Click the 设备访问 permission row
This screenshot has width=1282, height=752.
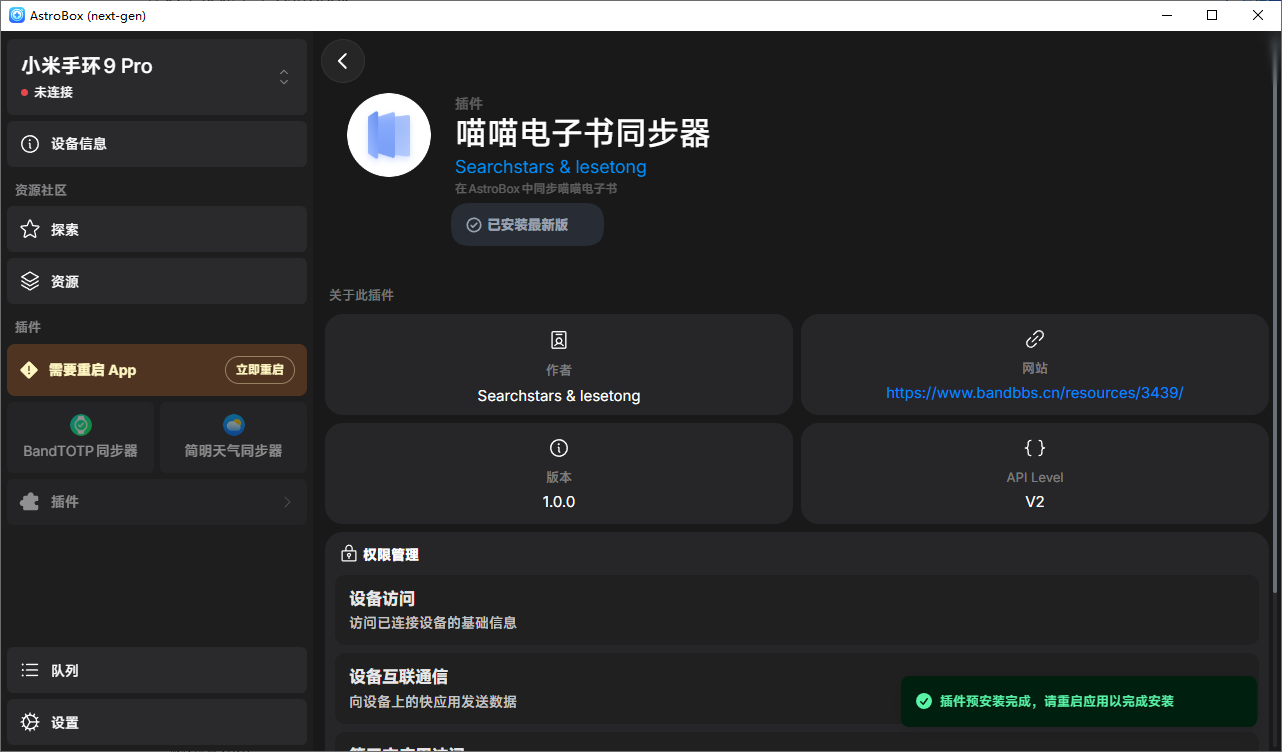pos(797,610)
